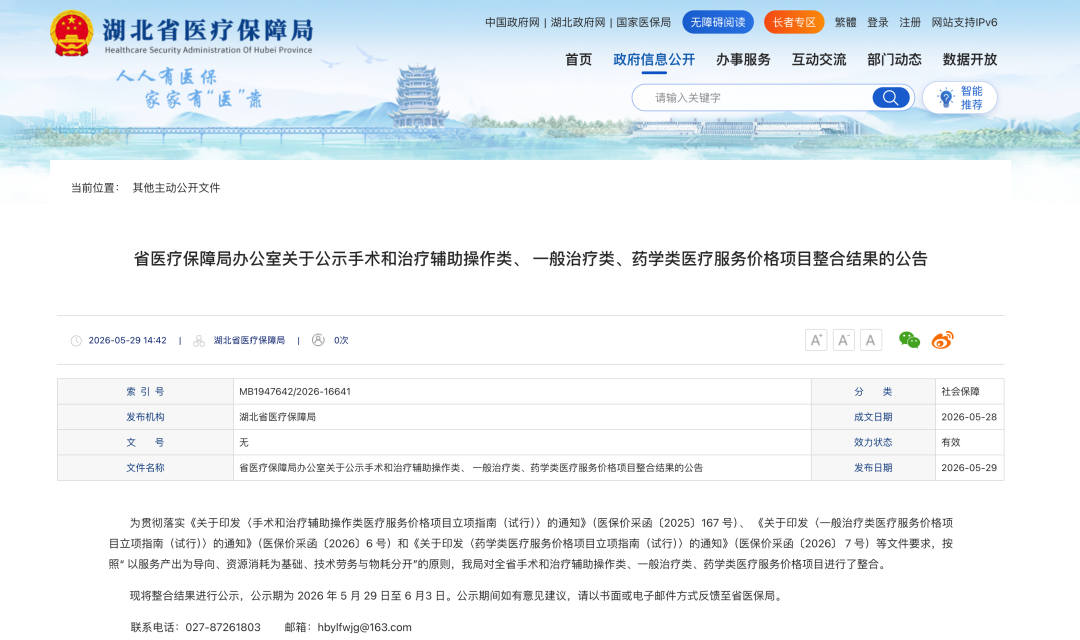Share article via WeChat icon

[x=909, y=340]
